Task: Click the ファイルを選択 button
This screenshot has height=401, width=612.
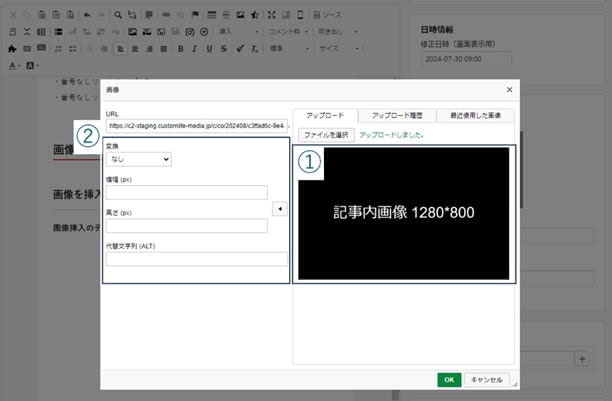Action: pyautogui.click(x=326, y=135)
